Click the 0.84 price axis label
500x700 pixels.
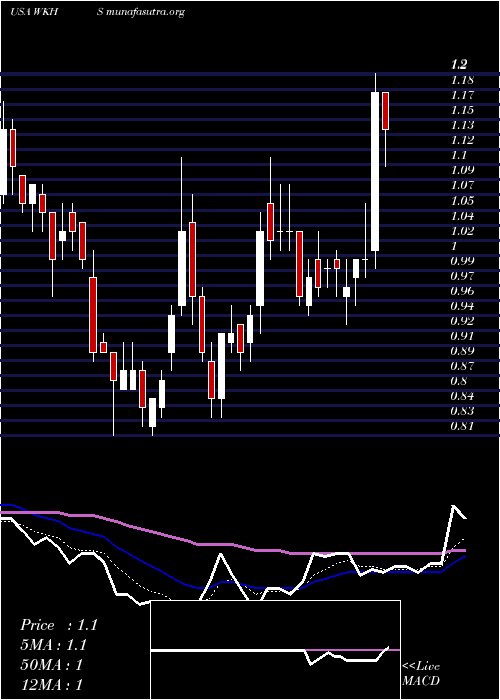(x=462, y=396)
